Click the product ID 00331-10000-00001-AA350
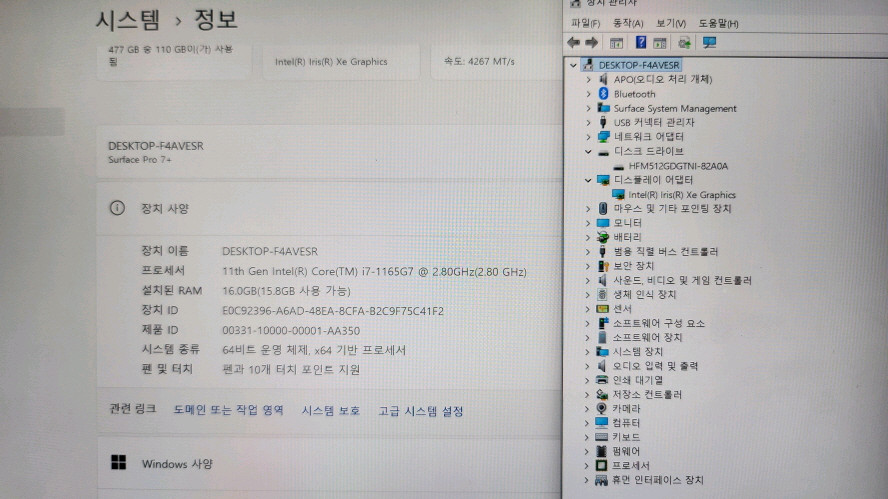This screenshot has width=888, height=499. tap(291, 330)
